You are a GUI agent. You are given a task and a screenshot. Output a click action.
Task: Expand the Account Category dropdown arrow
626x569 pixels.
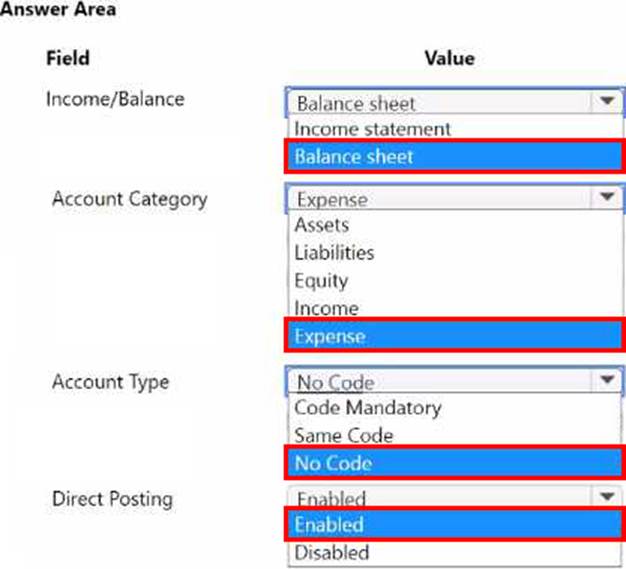[605, 198]
